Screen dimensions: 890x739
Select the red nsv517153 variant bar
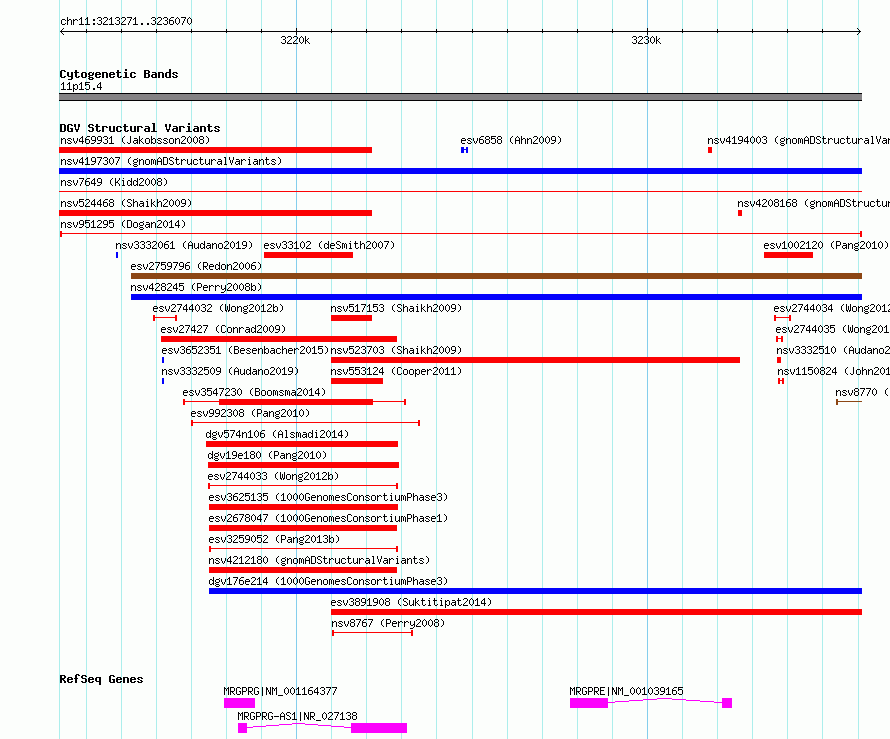pyautogui.click(x=351, y=318)
